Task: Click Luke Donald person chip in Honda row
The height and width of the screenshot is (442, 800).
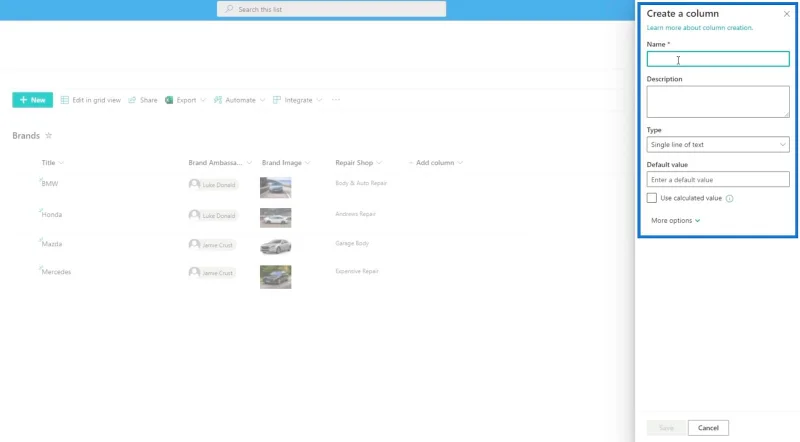Action: [212, 215]
